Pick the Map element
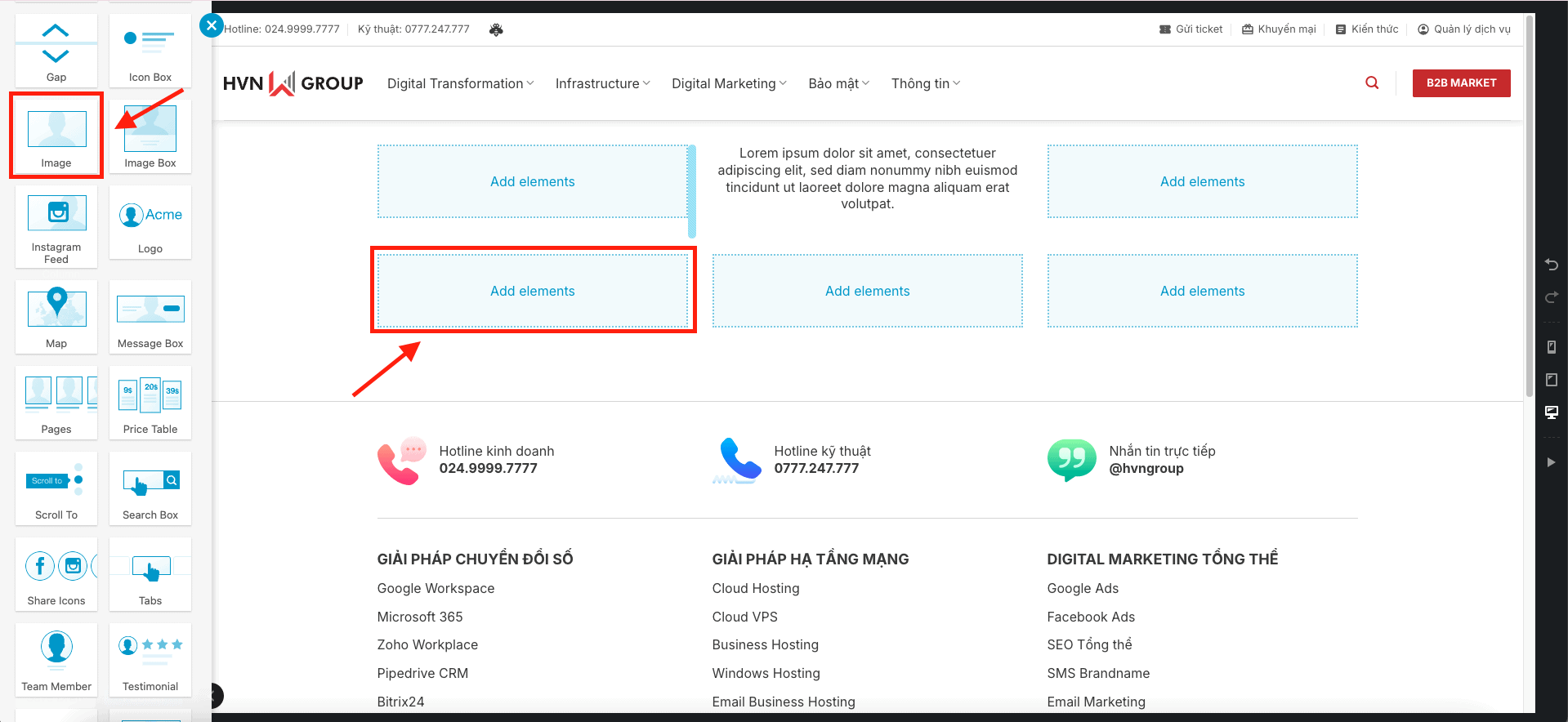This screenshot has height=722, width=1568. 56,316
